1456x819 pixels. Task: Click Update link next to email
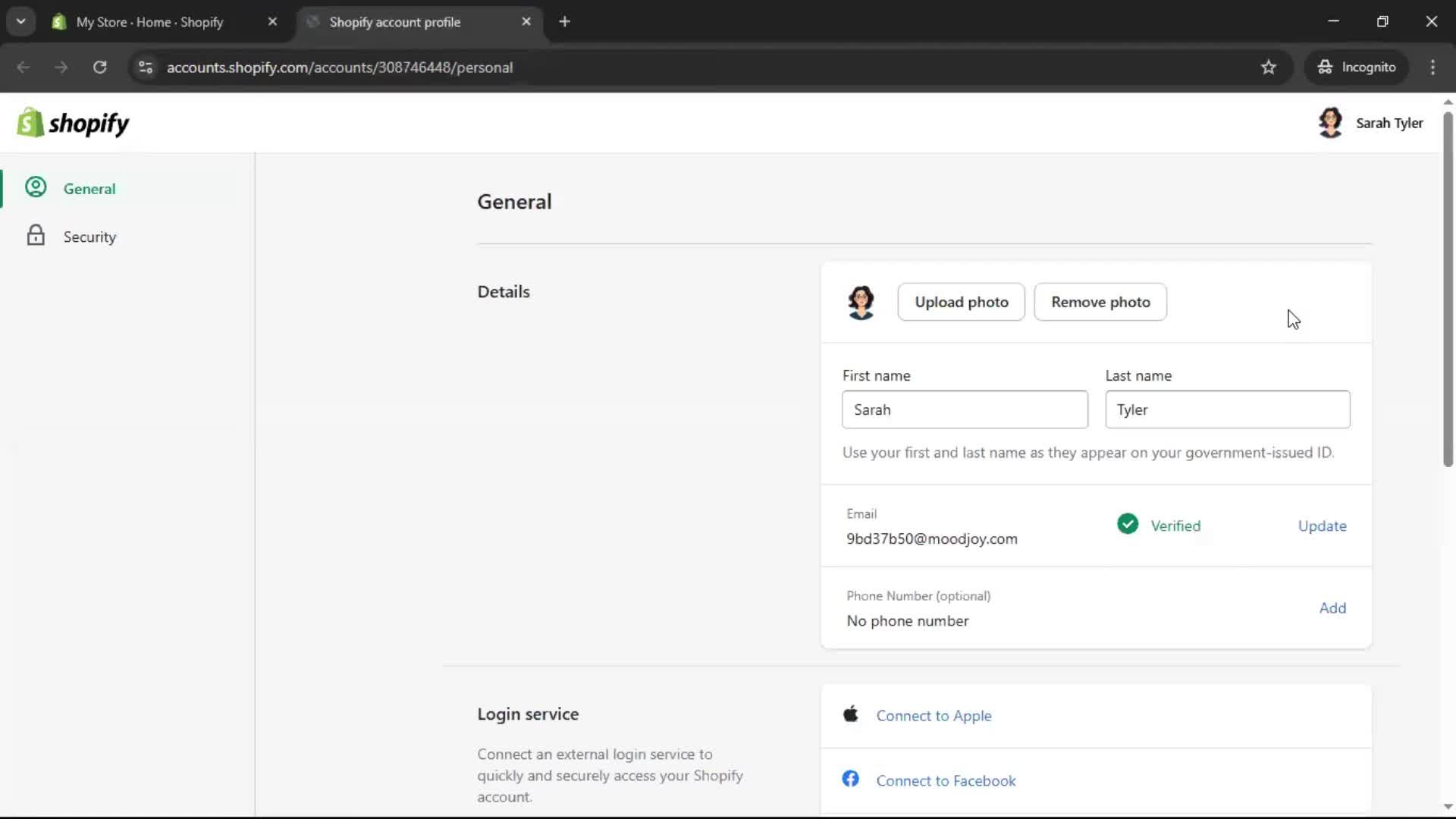[1322, 526]
